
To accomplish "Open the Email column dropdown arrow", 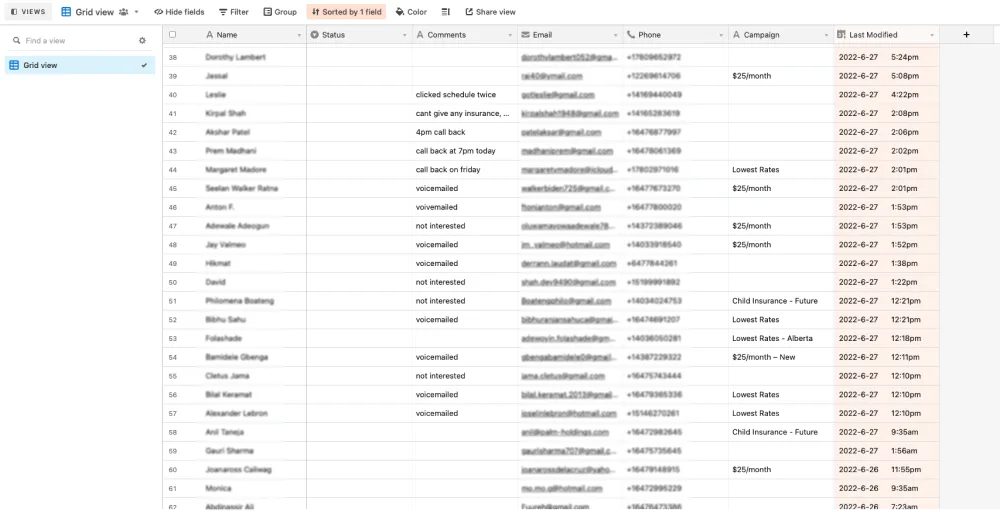I will pyautogui.click(x=615, y=35).
